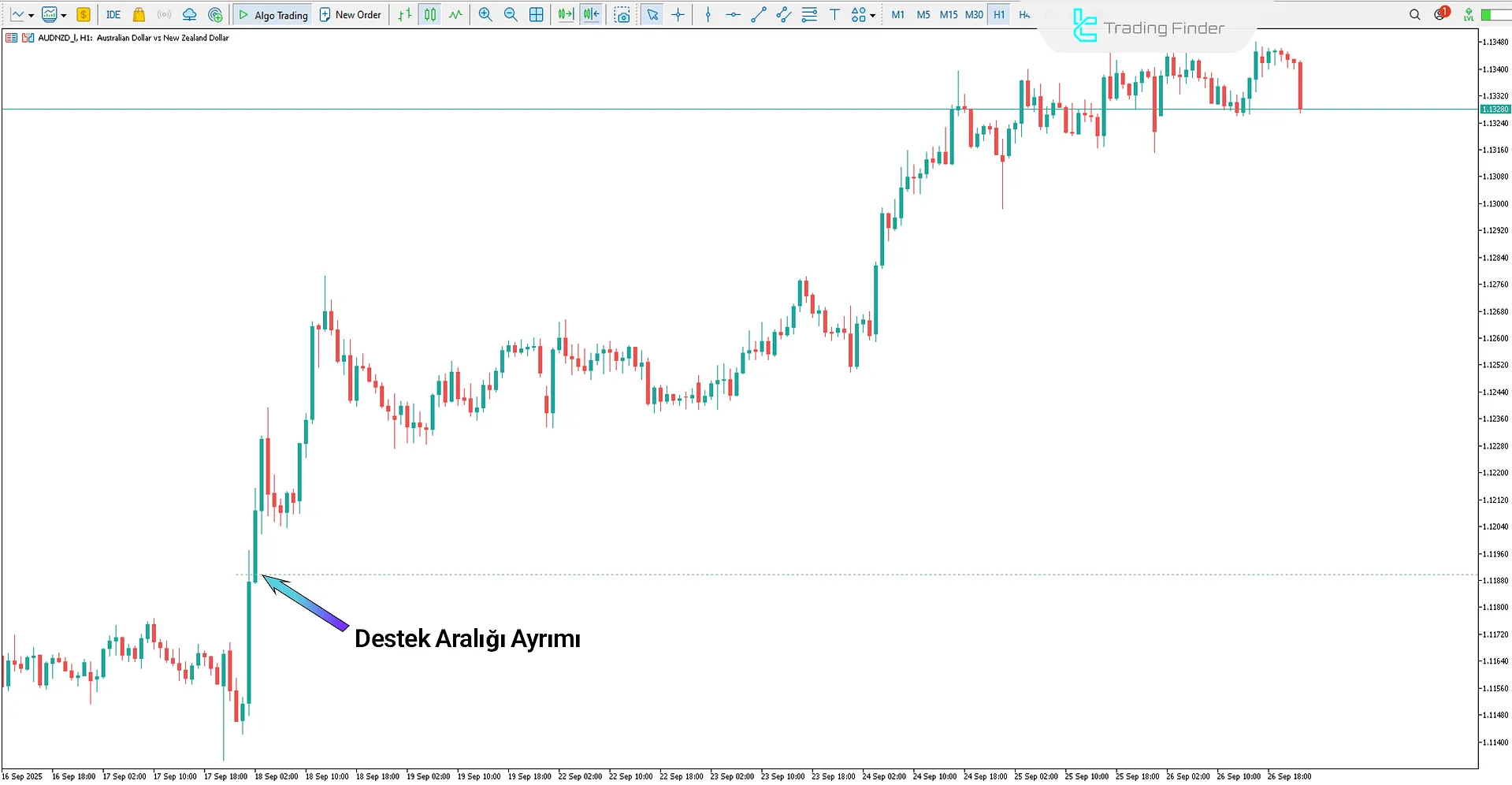Add a text label with Text tool
This screenshot has height=785, width=1512.
pos(834,15)
